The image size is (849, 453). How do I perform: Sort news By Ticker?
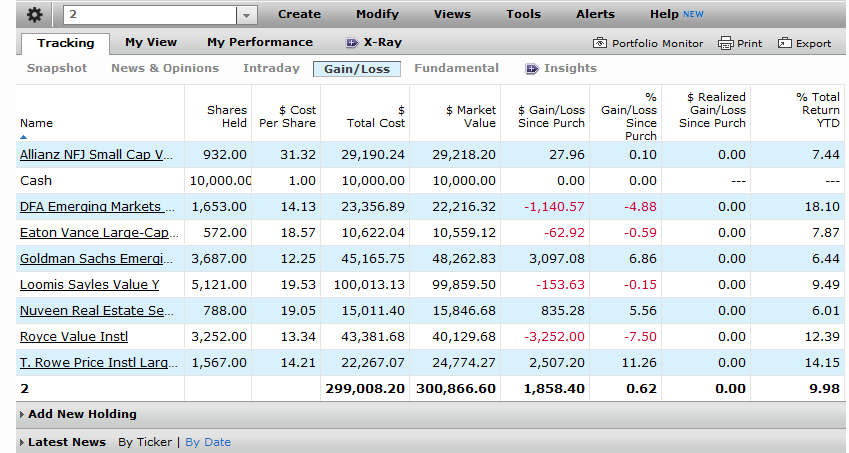[x=145, y=442]
